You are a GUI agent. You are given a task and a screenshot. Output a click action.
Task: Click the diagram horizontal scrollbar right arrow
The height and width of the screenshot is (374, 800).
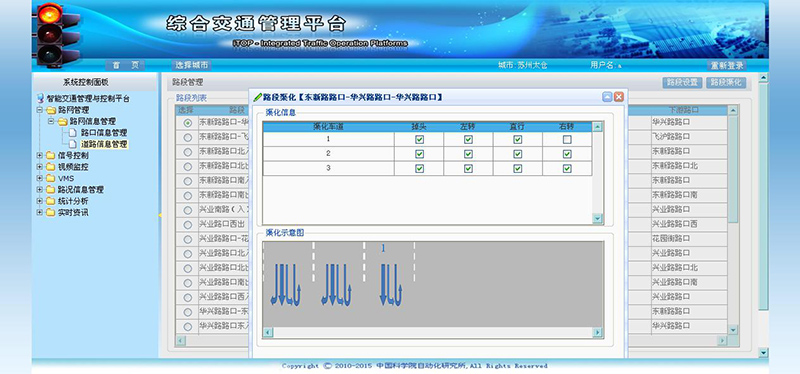tap(597, 333)
